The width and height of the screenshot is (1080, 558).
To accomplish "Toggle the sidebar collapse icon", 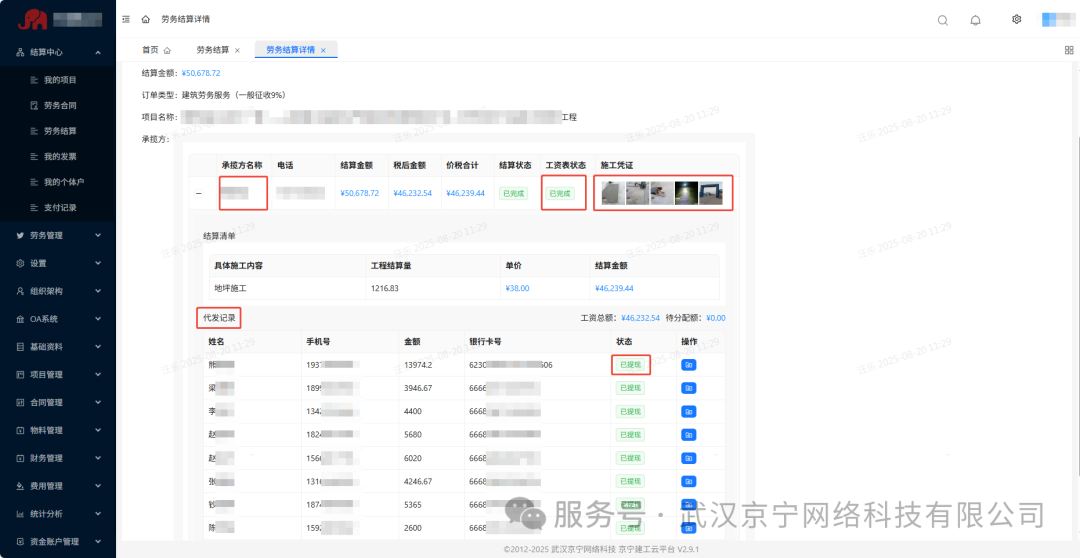I will pos(126,19).
